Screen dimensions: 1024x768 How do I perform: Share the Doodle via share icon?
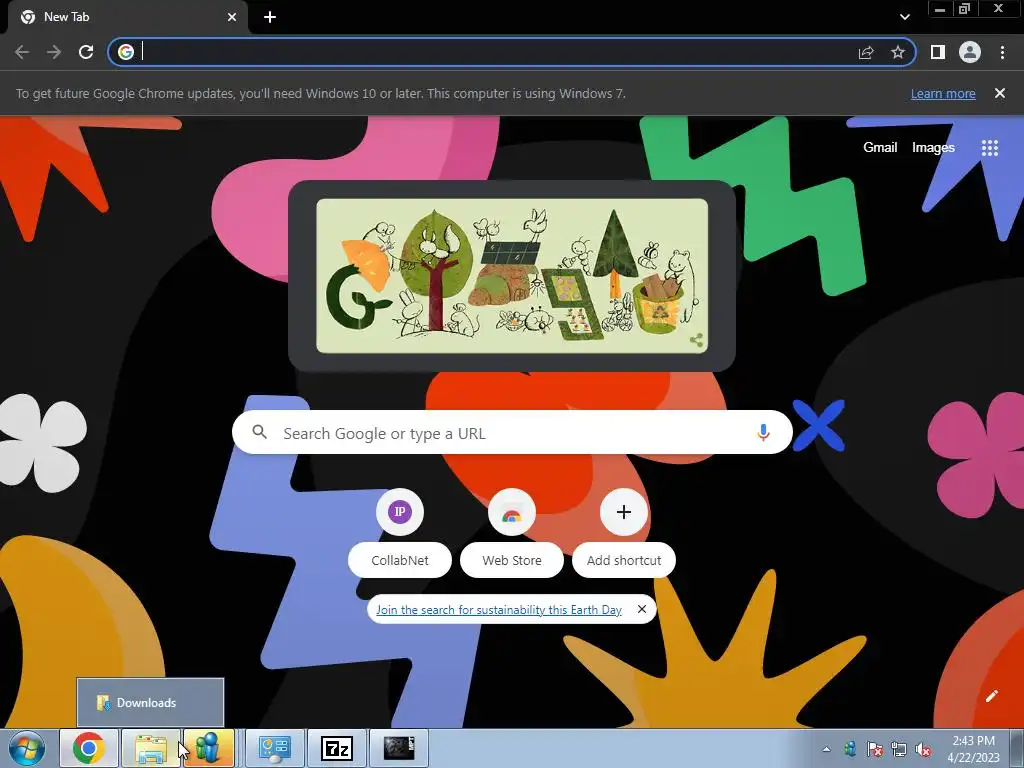point(696,340)
